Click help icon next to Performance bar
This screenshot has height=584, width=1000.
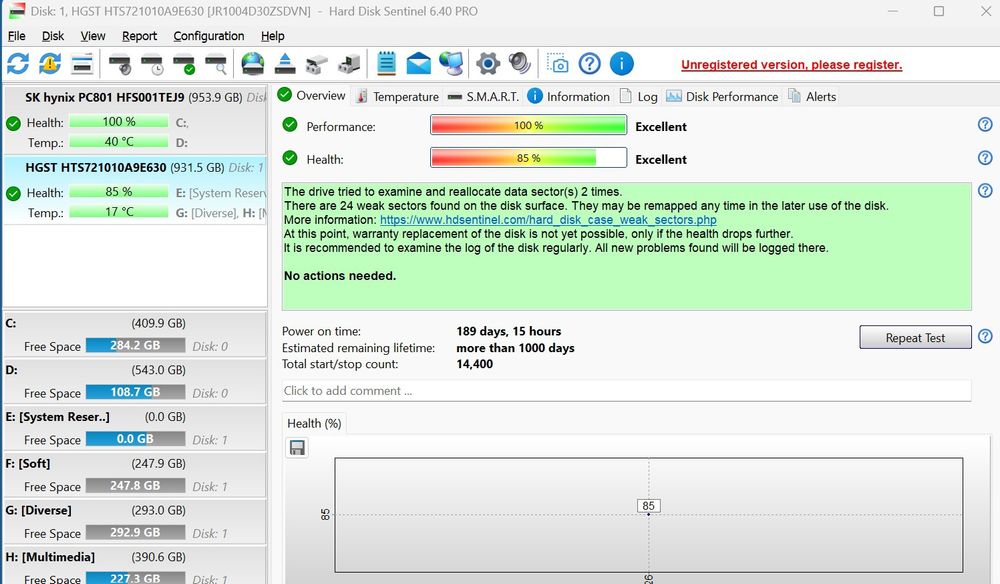tap(985, 125)
